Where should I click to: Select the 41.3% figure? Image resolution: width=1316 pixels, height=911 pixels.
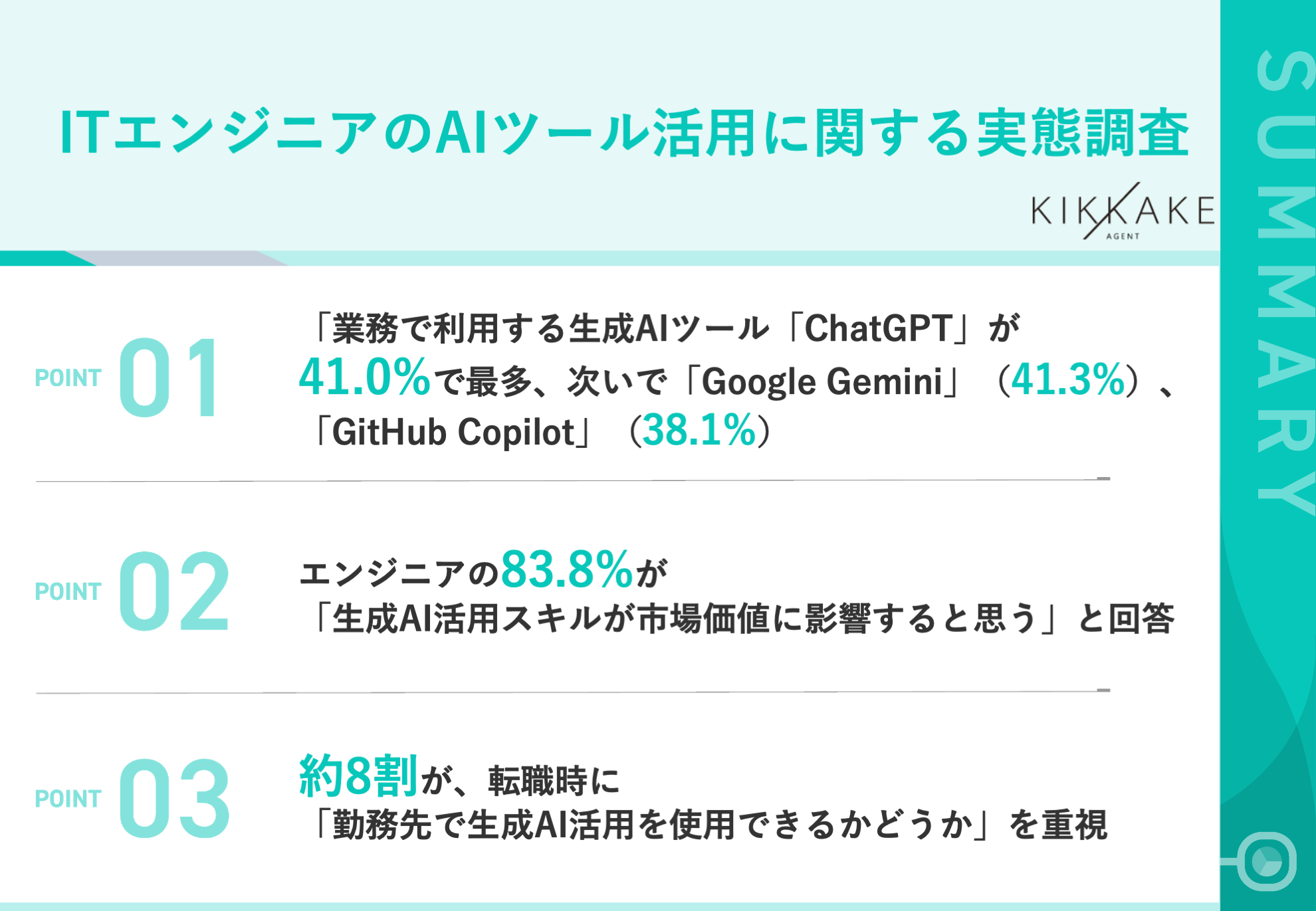point(1067,380)
